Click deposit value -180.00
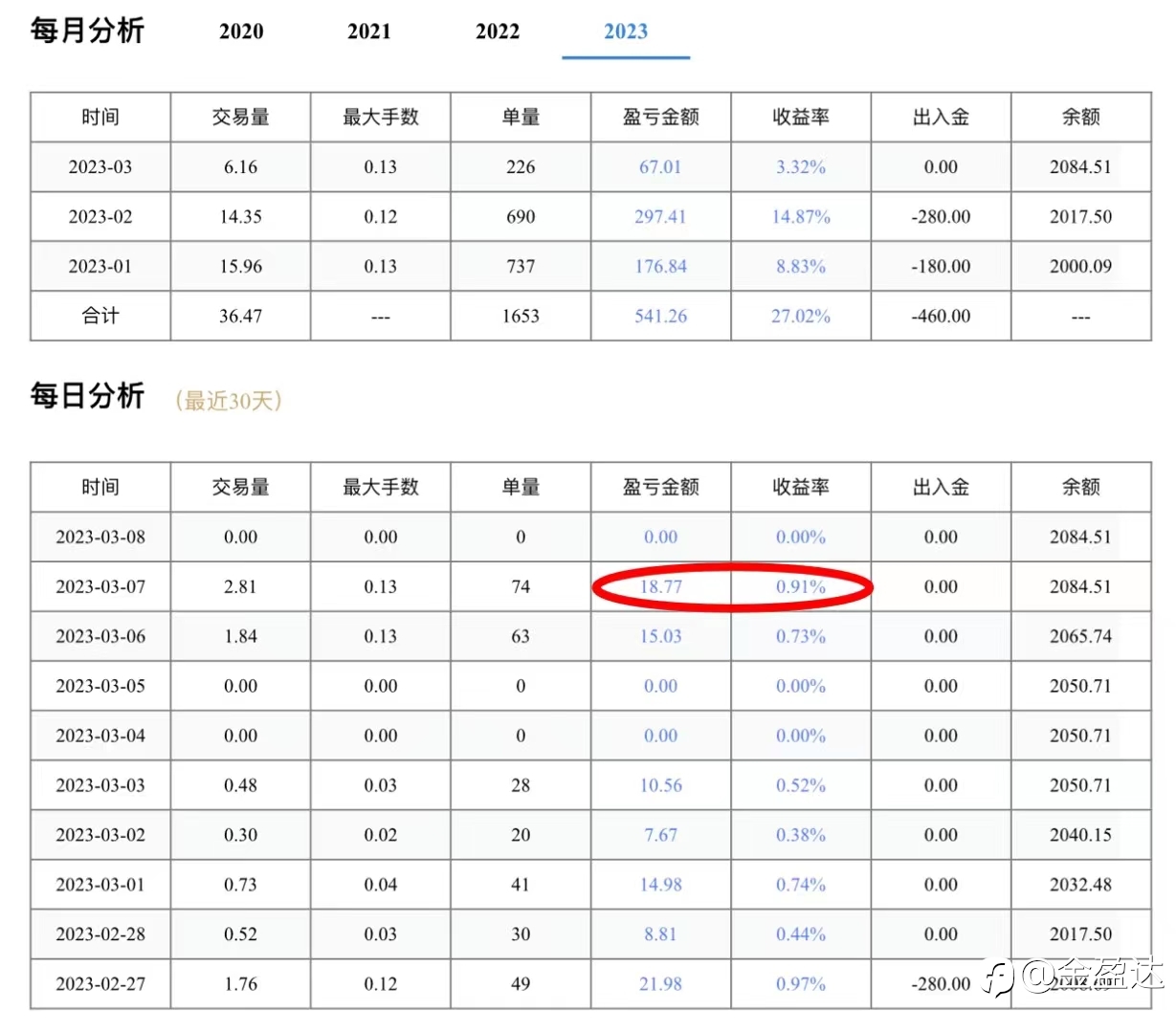 [941, 267]
